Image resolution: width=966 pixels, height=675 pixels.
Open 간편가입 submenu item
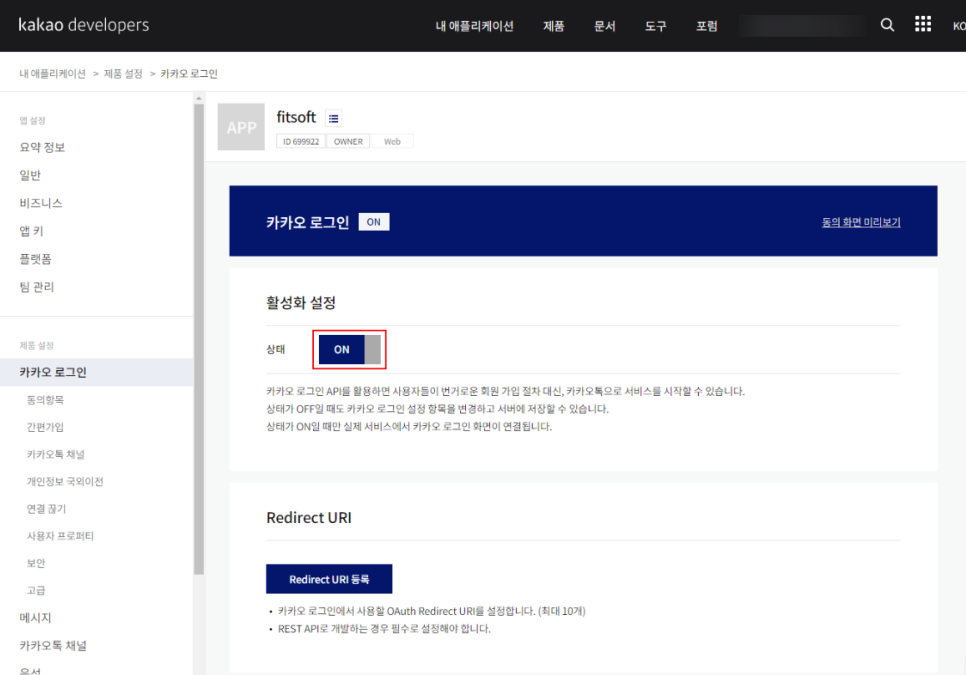click(45, 427)
